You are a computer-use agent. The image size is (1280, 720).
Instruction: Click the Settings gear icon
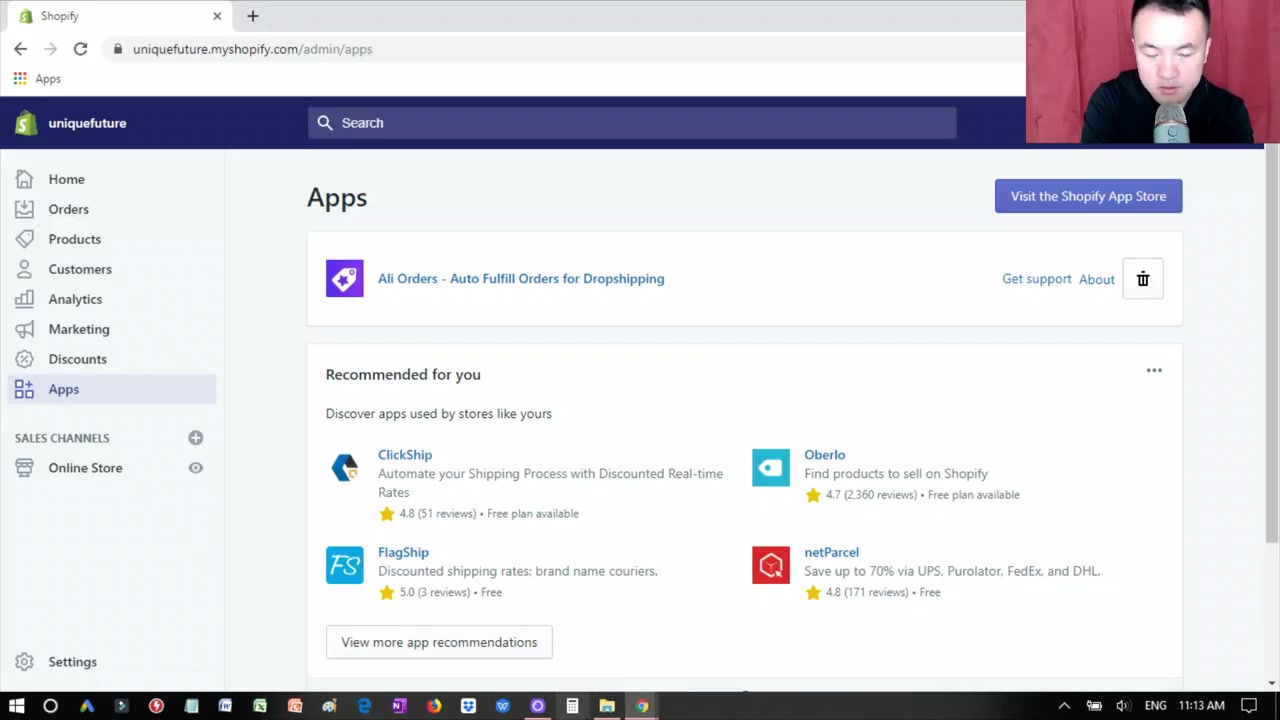(24, 662)
